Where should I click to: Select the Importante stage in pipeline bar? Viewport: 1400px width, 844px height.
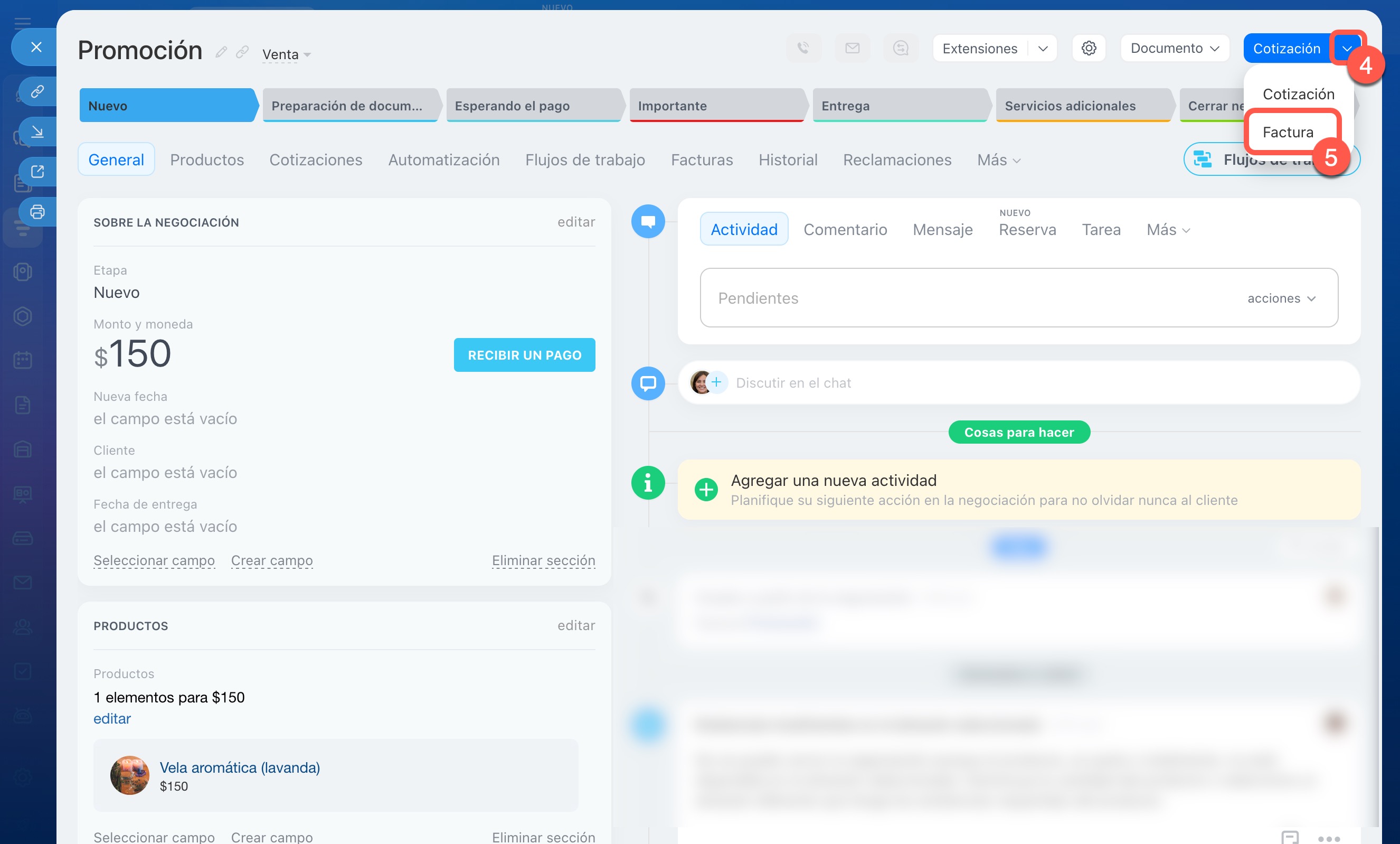[716, 106]
